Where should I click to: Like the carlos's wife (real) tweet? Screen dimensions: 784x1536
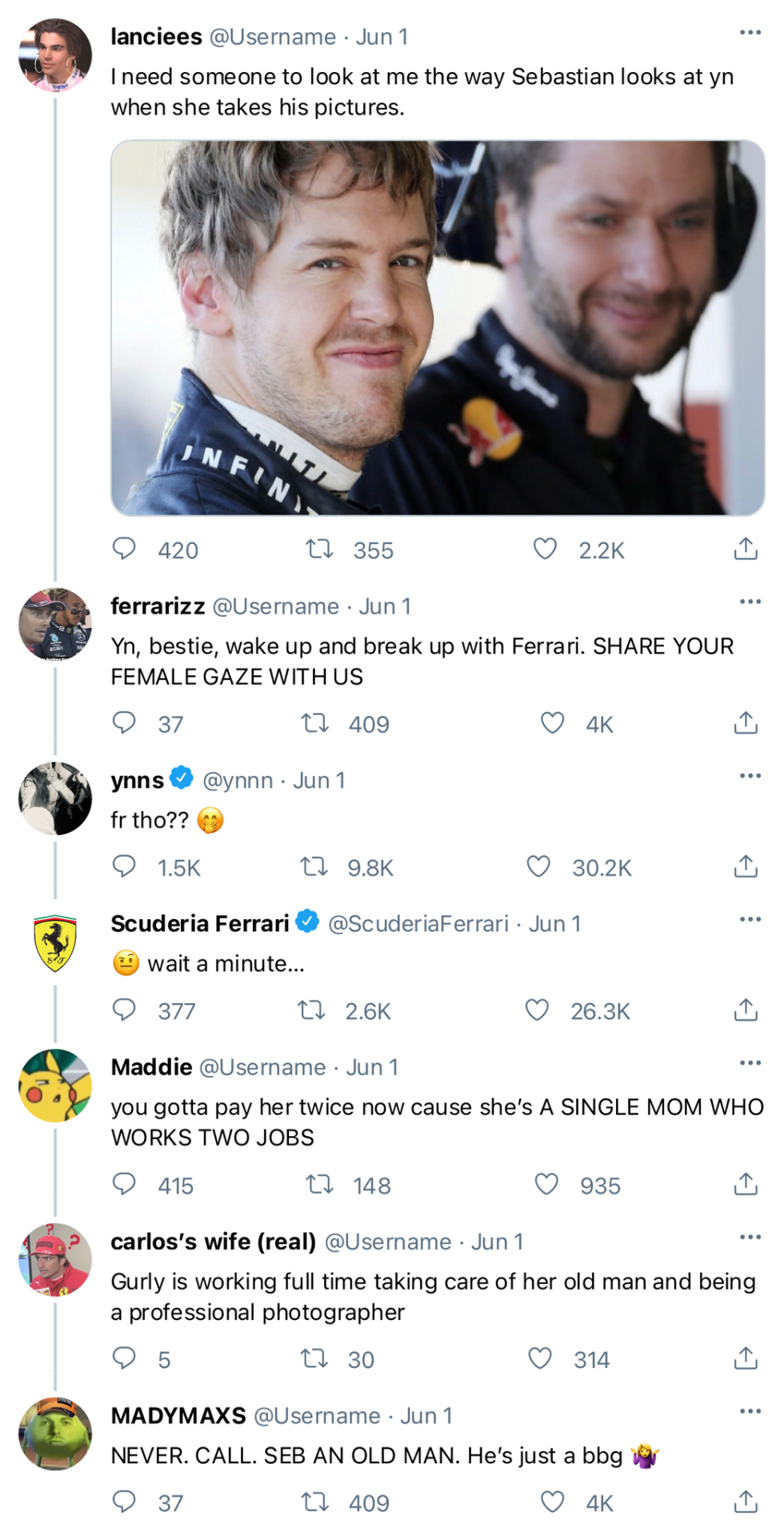pyautogui.click(x=540, y=1358)
